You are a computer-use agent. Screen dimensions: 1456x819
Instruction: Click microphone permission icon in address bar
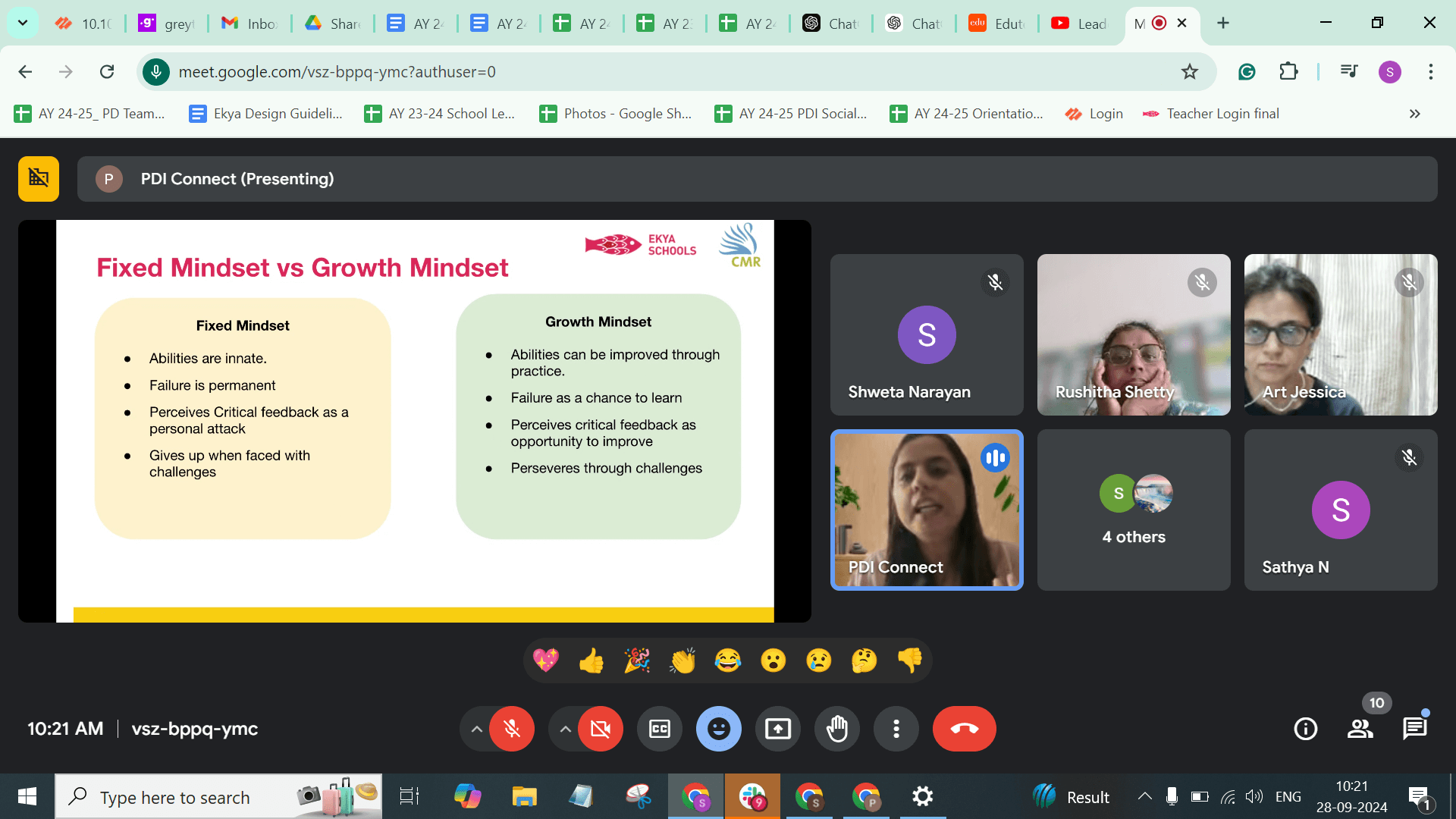point(156,72)
